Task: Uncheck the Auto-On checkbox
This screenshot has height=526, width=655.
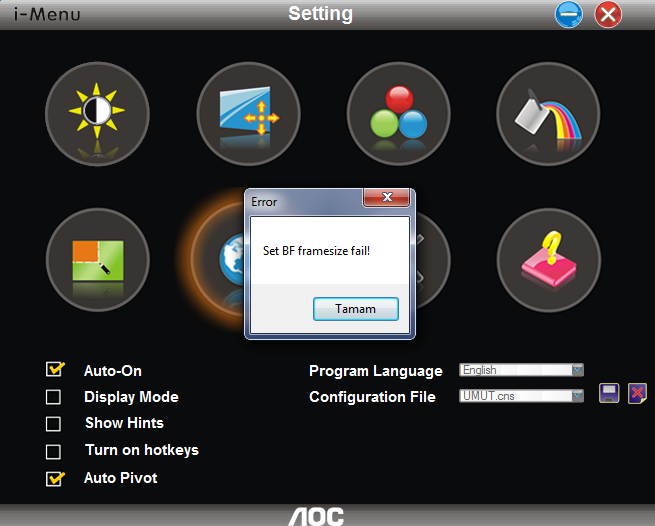Action: [54, 369]
